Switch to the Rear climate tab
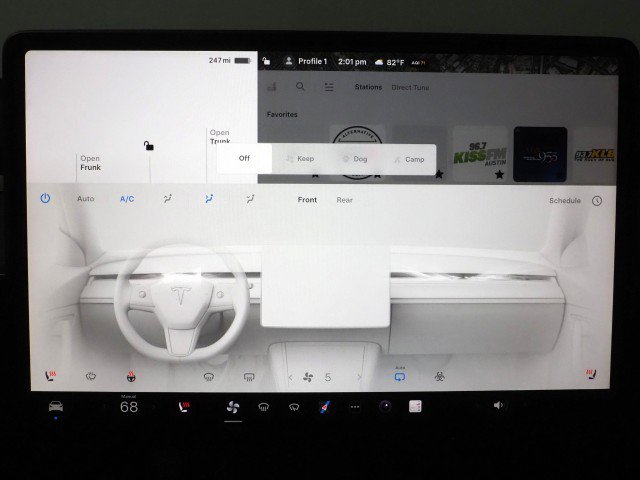640x480 pixels. pyautogui.click(x=344, y=200)
